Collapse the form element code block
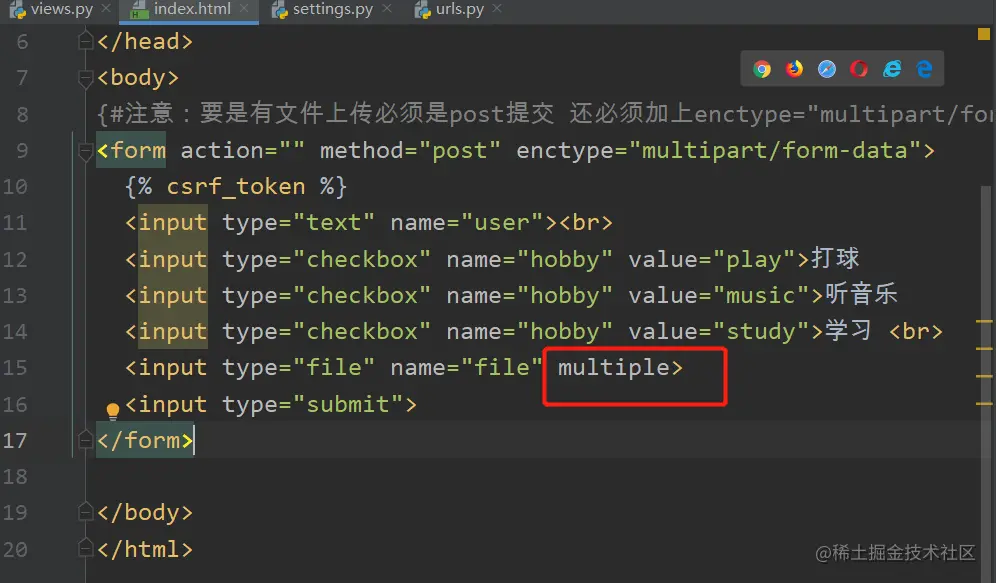Image resolution: width=996 pixels, height=583 pixels. (x=86, y=152)
